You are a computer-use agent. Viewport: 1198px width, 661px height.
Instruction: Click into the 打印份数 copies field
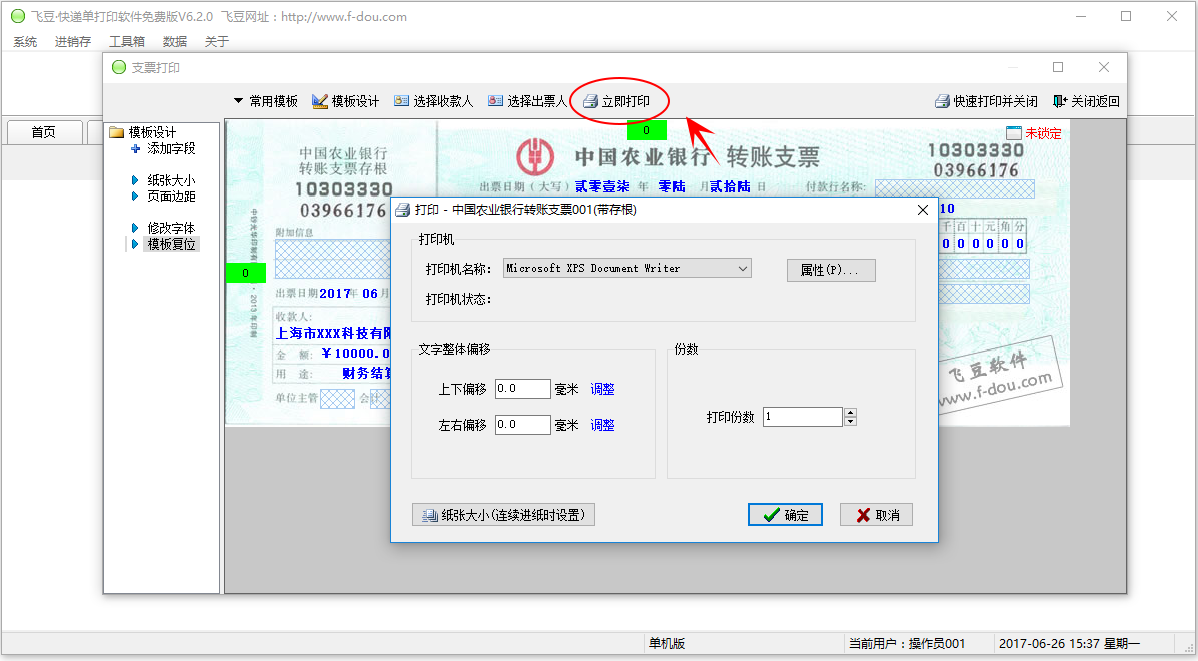click(803, 416)
